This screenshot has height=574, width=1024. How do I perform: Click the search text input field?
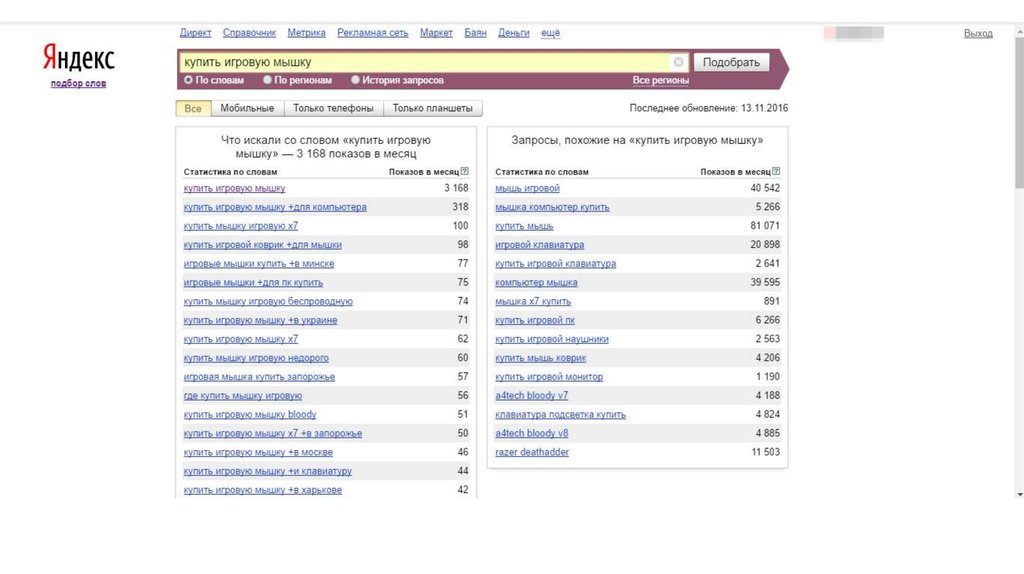pyautogui.click(x=425, y=62)
